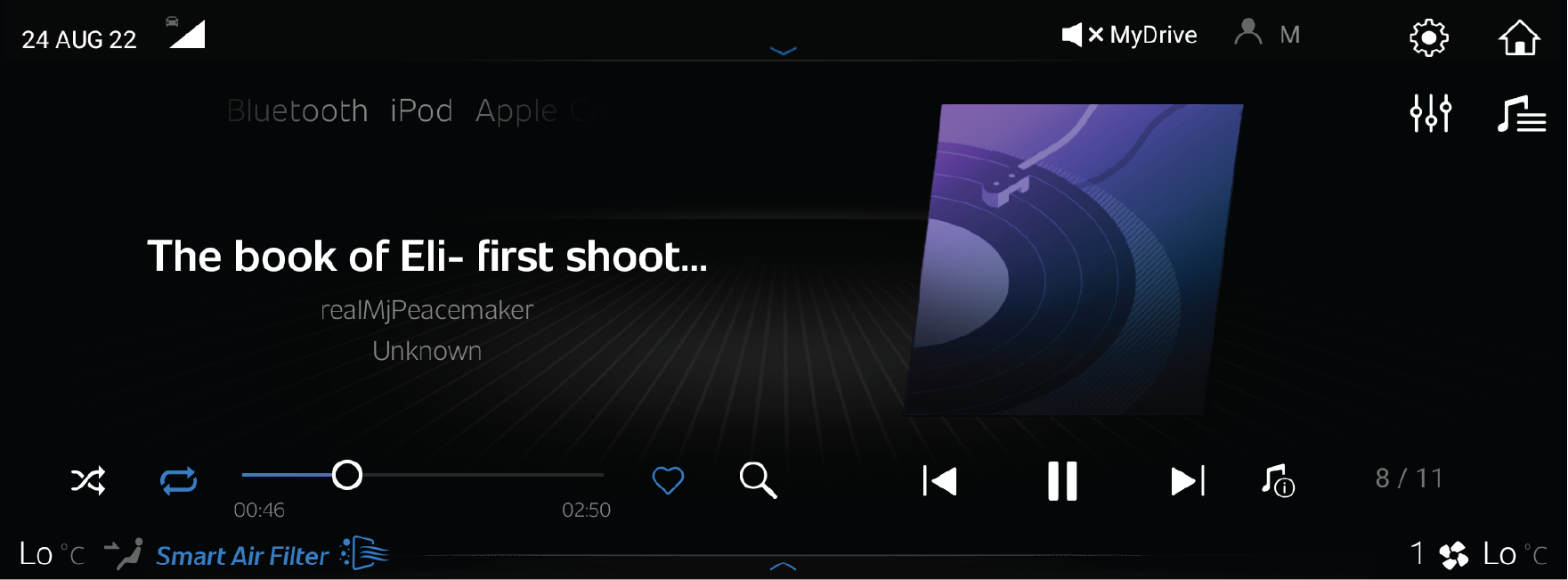Open the playlist queue icon
The width and height of the screenshot is (1568, 580).
(x=1522, y=114)
